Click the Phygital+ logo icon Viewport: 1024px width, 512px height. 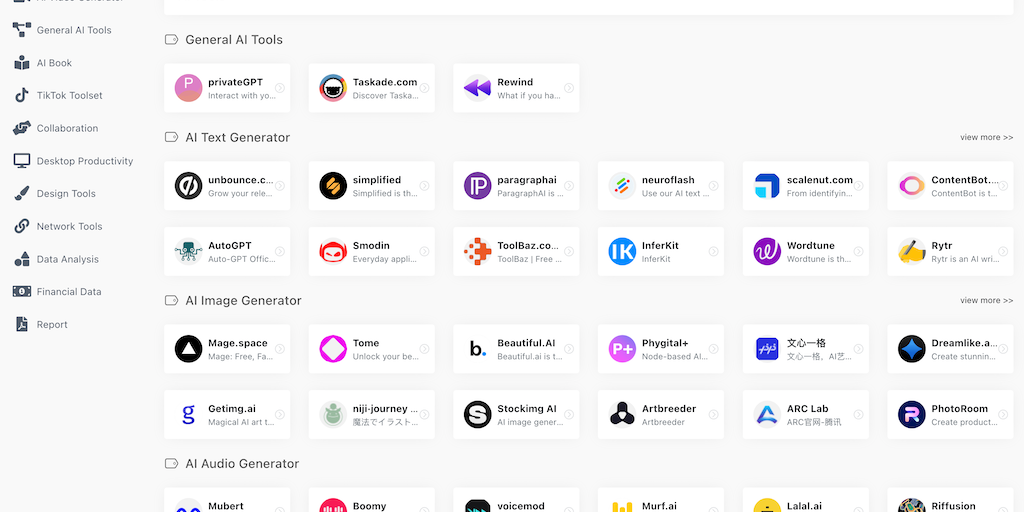coord(622,349)
